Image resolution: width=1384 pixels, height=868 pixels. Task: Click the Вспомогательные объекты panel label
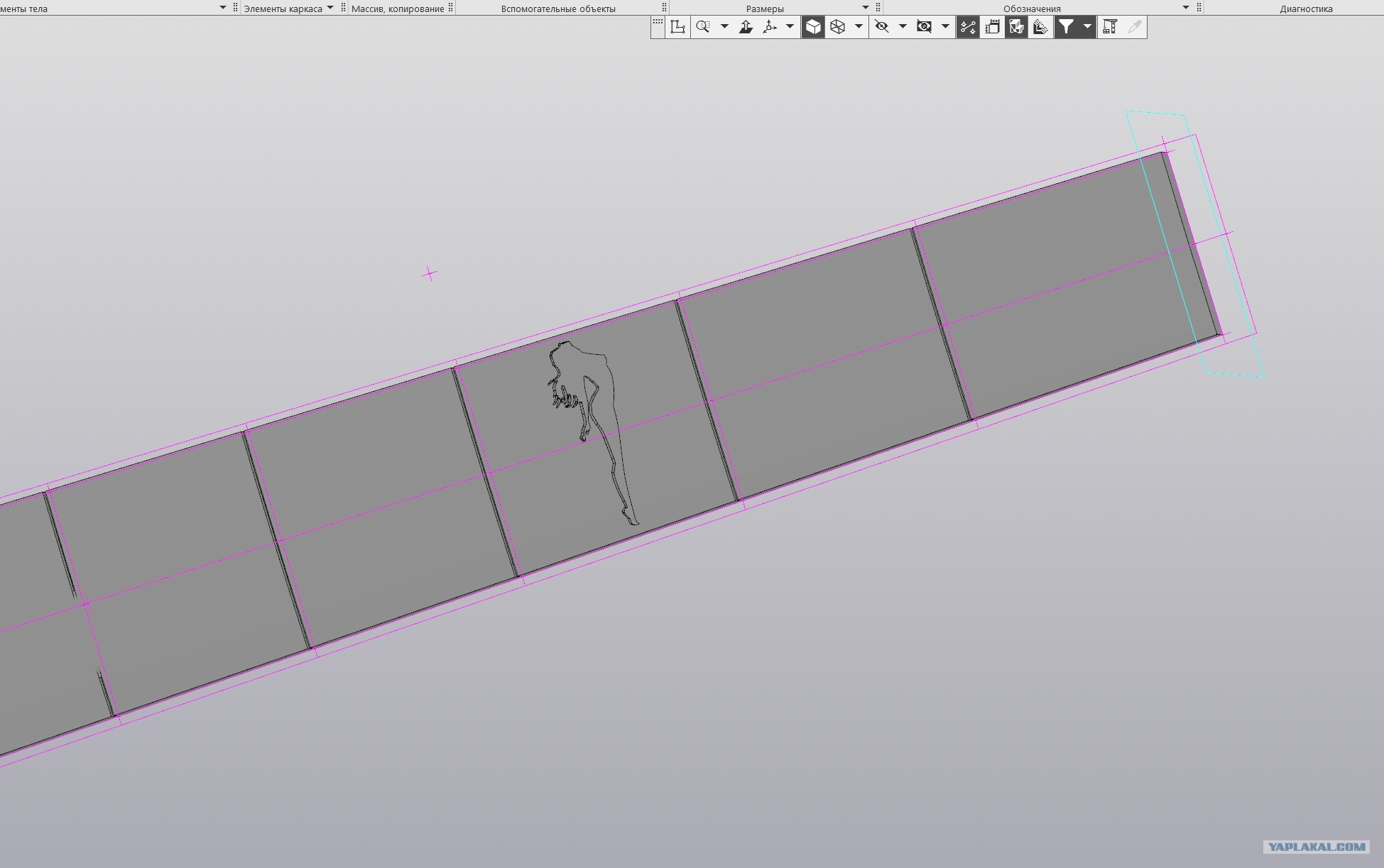(558, 9)
